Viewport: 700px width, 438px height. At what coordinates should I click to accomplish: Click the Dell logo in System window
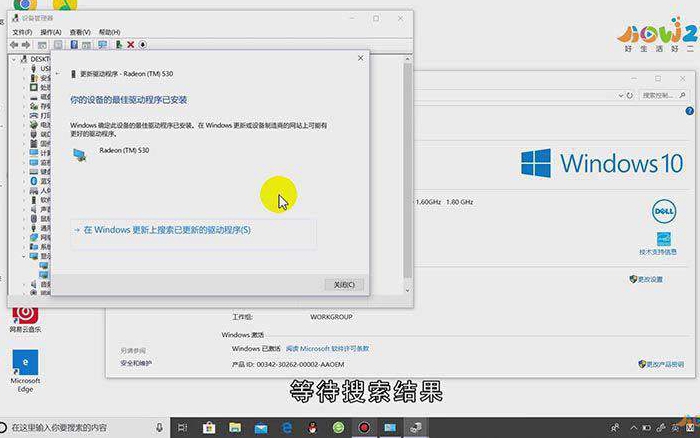(664, 211)
